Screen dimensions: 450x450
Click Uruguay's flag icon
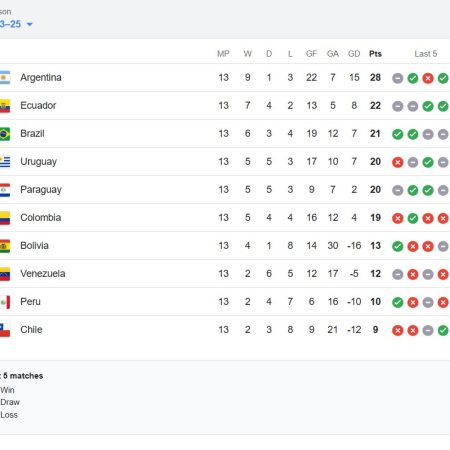(5, 162)
